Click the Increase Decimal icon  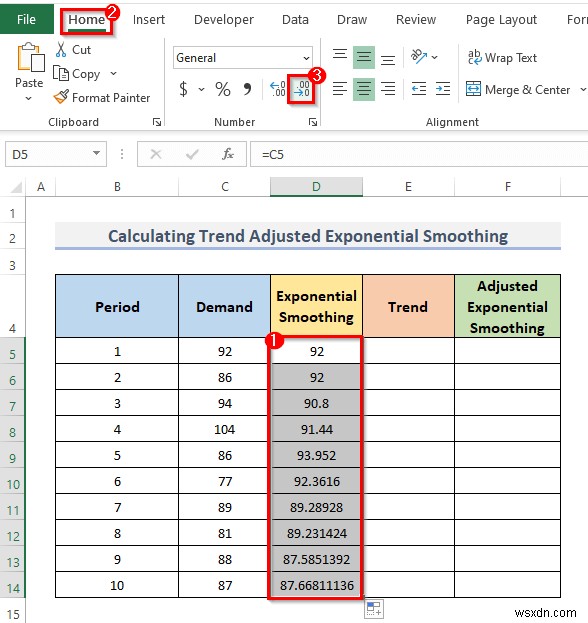(x=278, y=89)
